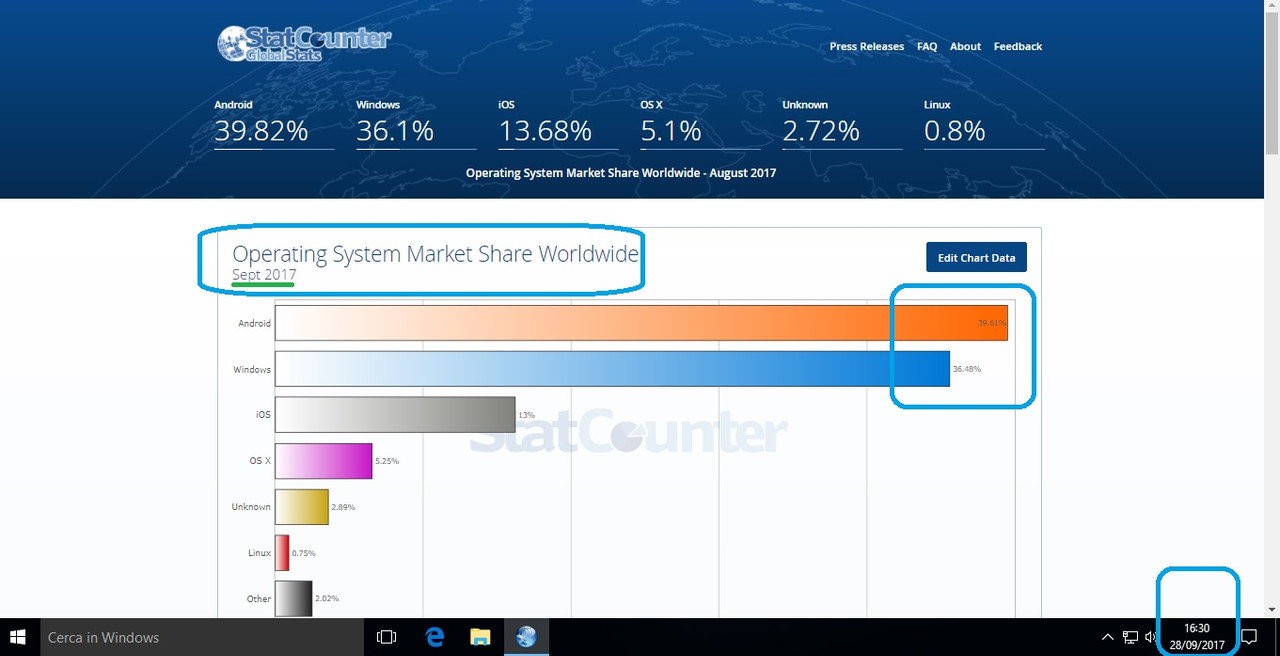This screenshot has height=656, width=1280.
Task: Click the Cerca in Windows search box
Action: click(x=200, y=637)
